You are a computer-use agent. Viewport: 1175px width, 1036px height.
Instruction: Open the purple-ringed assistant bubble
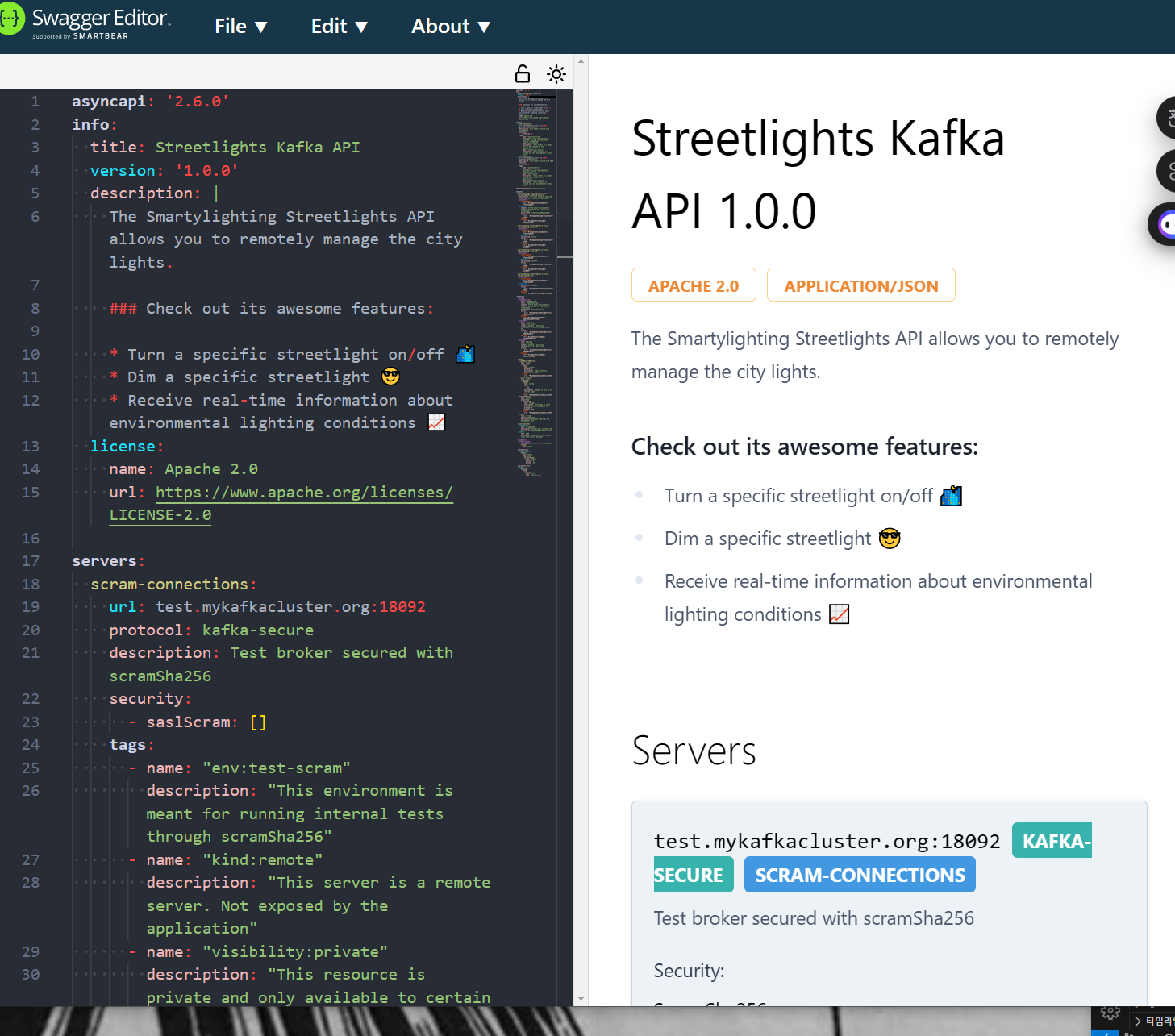[1163, 223]
